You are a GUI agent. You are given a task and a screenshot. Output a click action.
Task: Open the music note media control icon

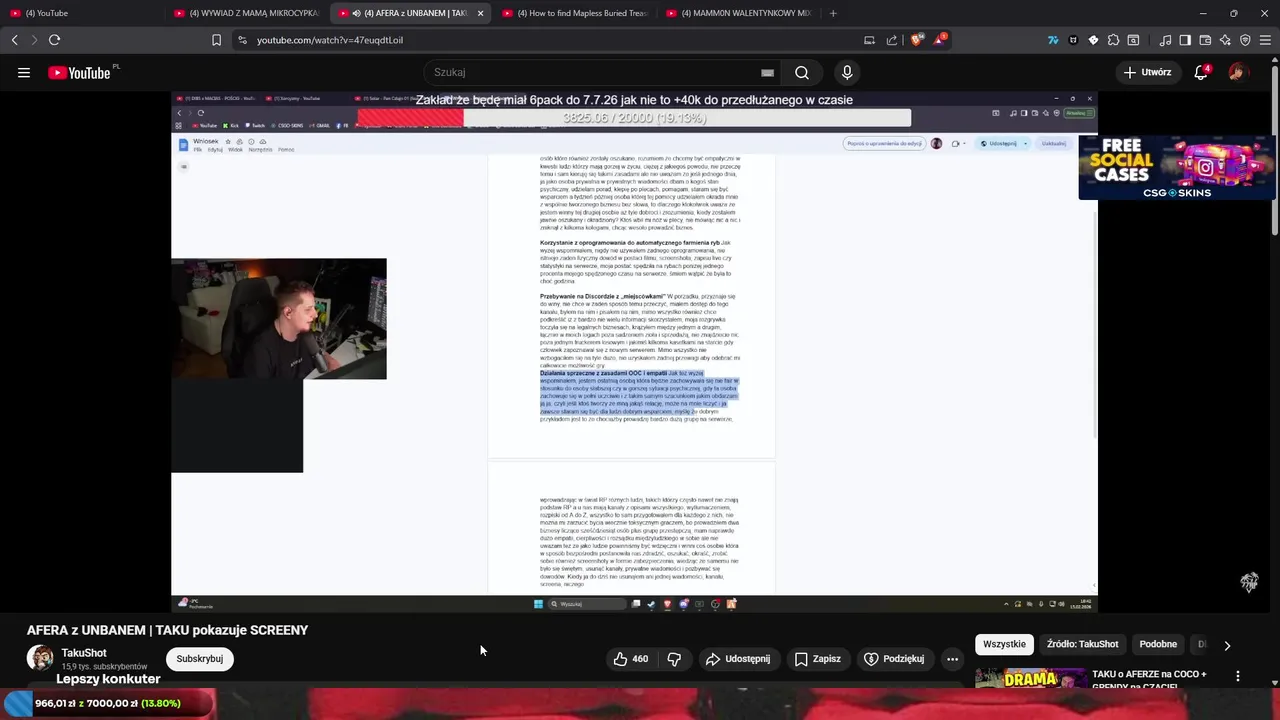tap(1165, 40)
